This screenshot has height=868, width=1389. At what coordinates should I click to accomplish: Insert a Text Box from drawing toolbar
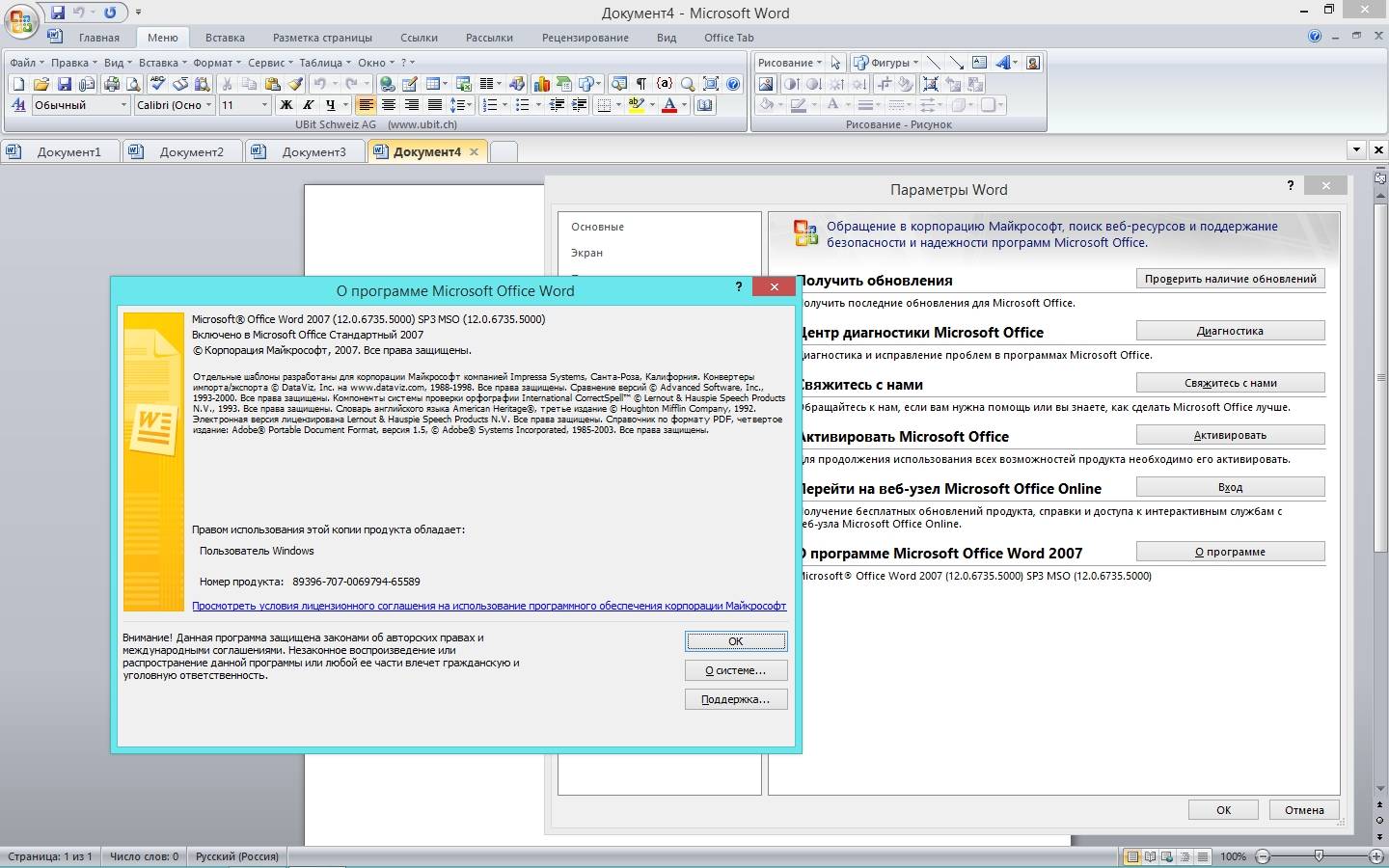point(979,63)
